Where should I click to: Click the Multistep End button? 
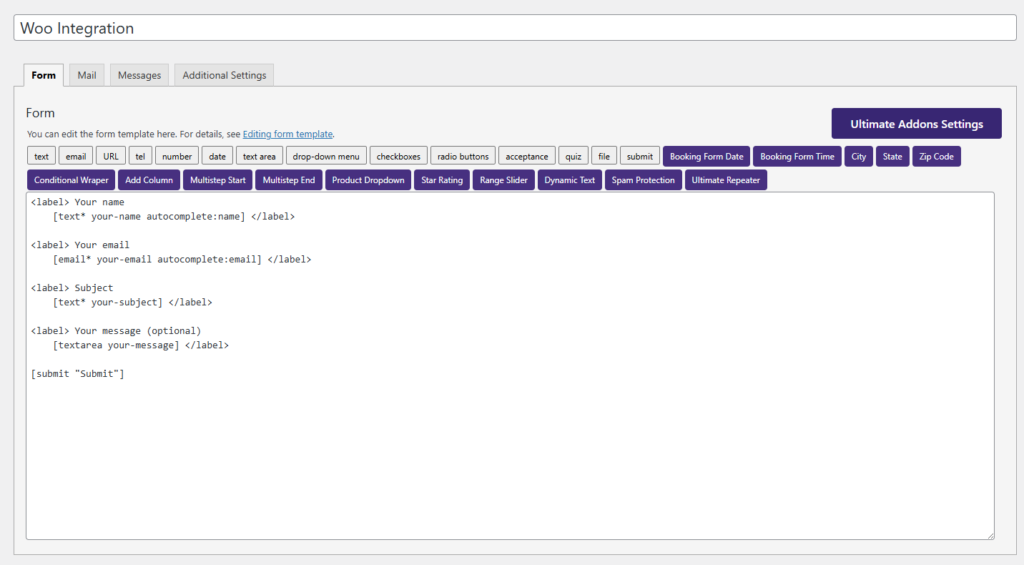[289, 180]
